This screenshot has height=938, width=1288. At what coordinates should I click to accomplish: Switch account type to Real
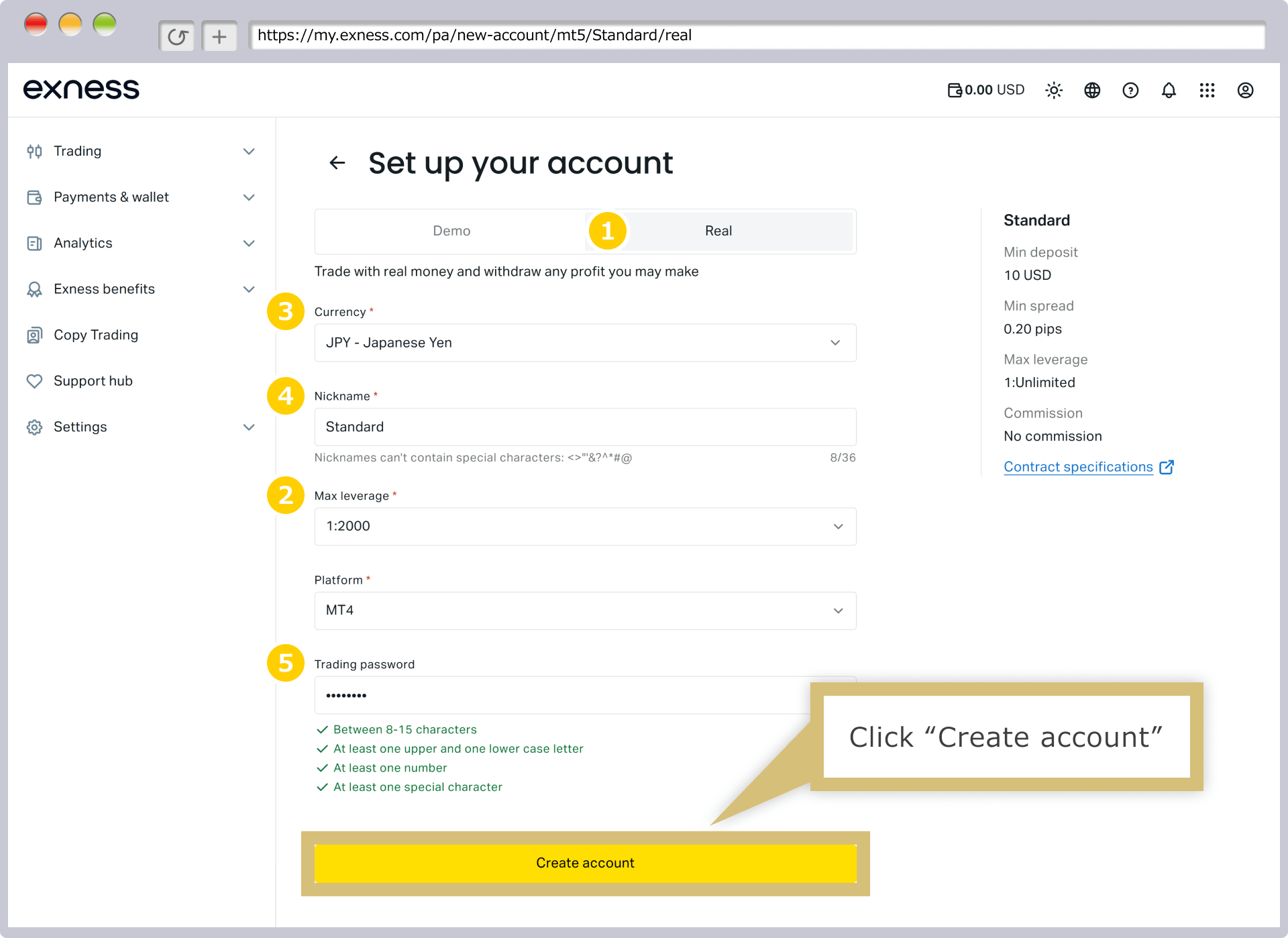click(718, 231)
